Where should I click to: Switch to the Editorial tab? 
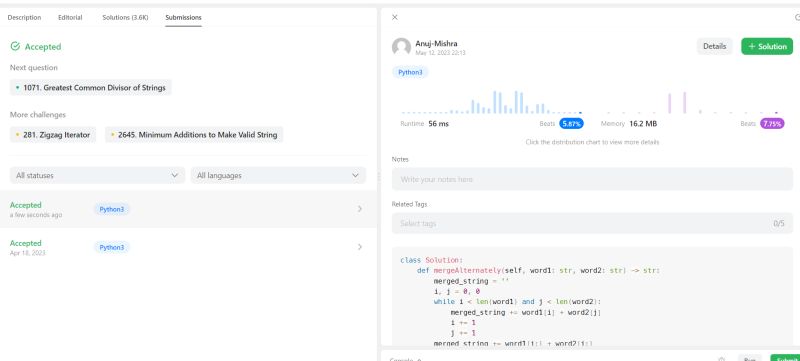point(70,17)
